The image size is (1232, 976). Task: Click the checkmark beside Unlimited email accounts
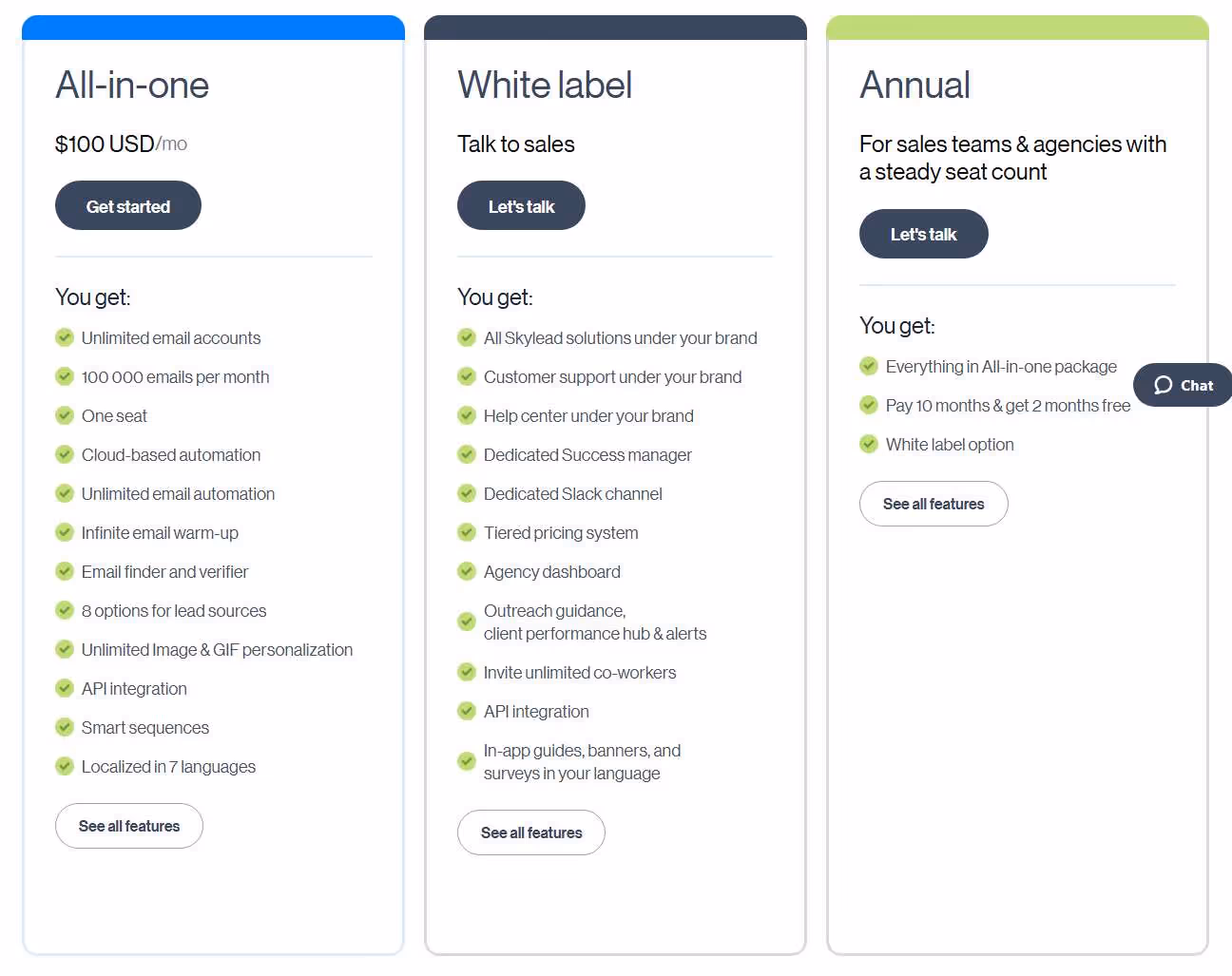(65, 337)
